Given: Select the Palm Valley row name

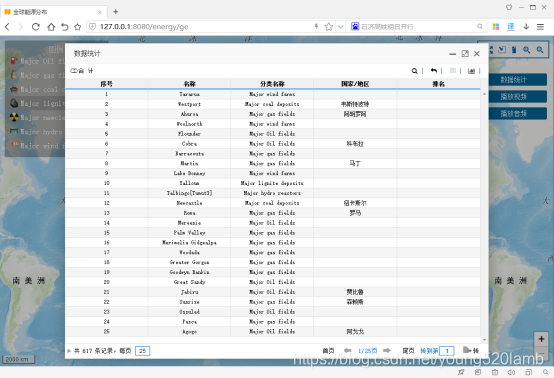Looking at the screenshot, I should point(189,233).
